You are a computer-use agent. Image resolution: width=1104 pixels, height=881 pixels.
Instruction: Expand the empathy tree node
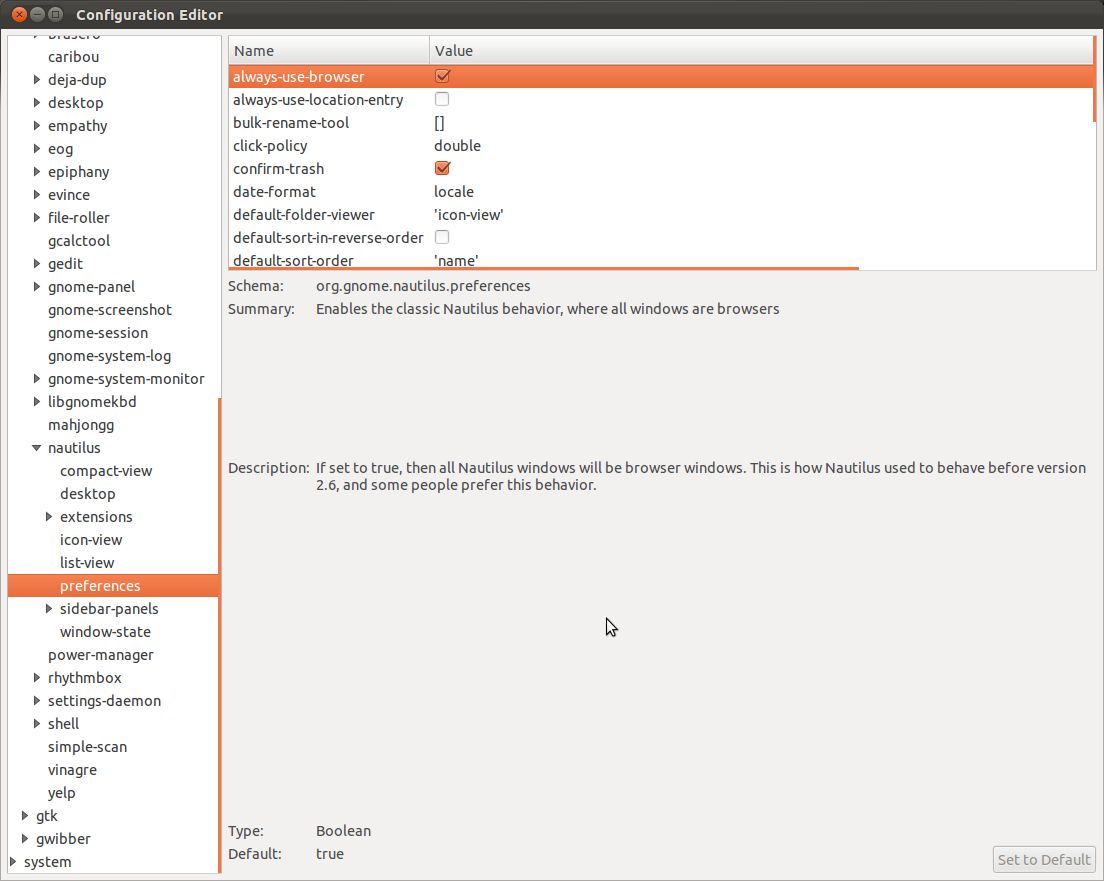37,125
